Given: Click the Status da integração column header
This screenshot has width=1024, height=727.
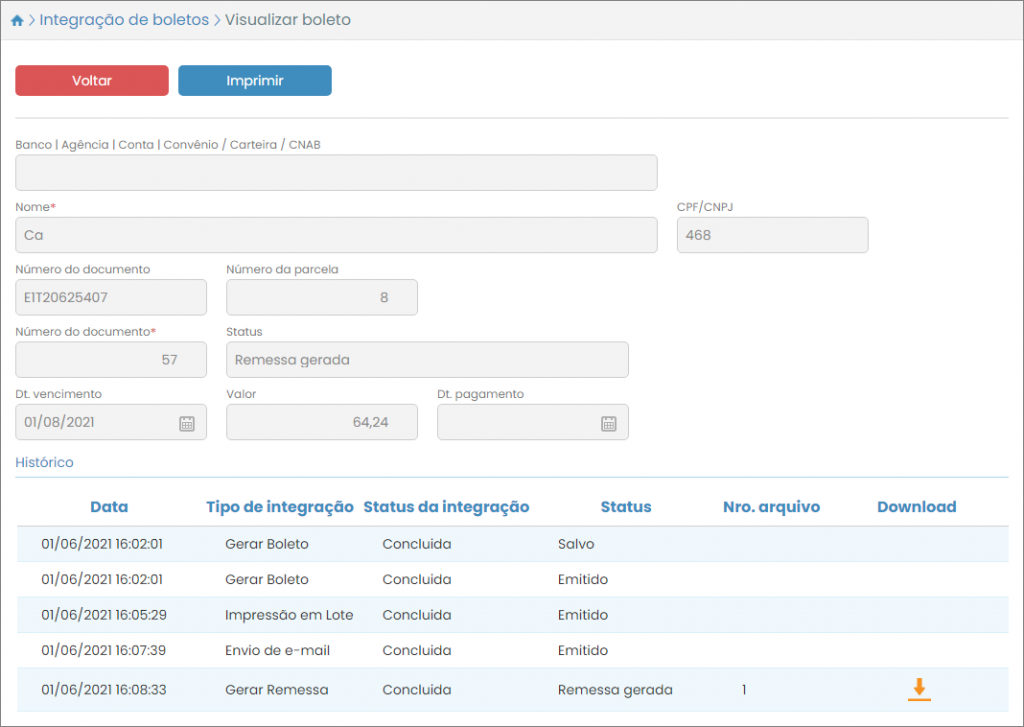Looking at the screenshot, I should pyautogui.click(x=446, y=507).
